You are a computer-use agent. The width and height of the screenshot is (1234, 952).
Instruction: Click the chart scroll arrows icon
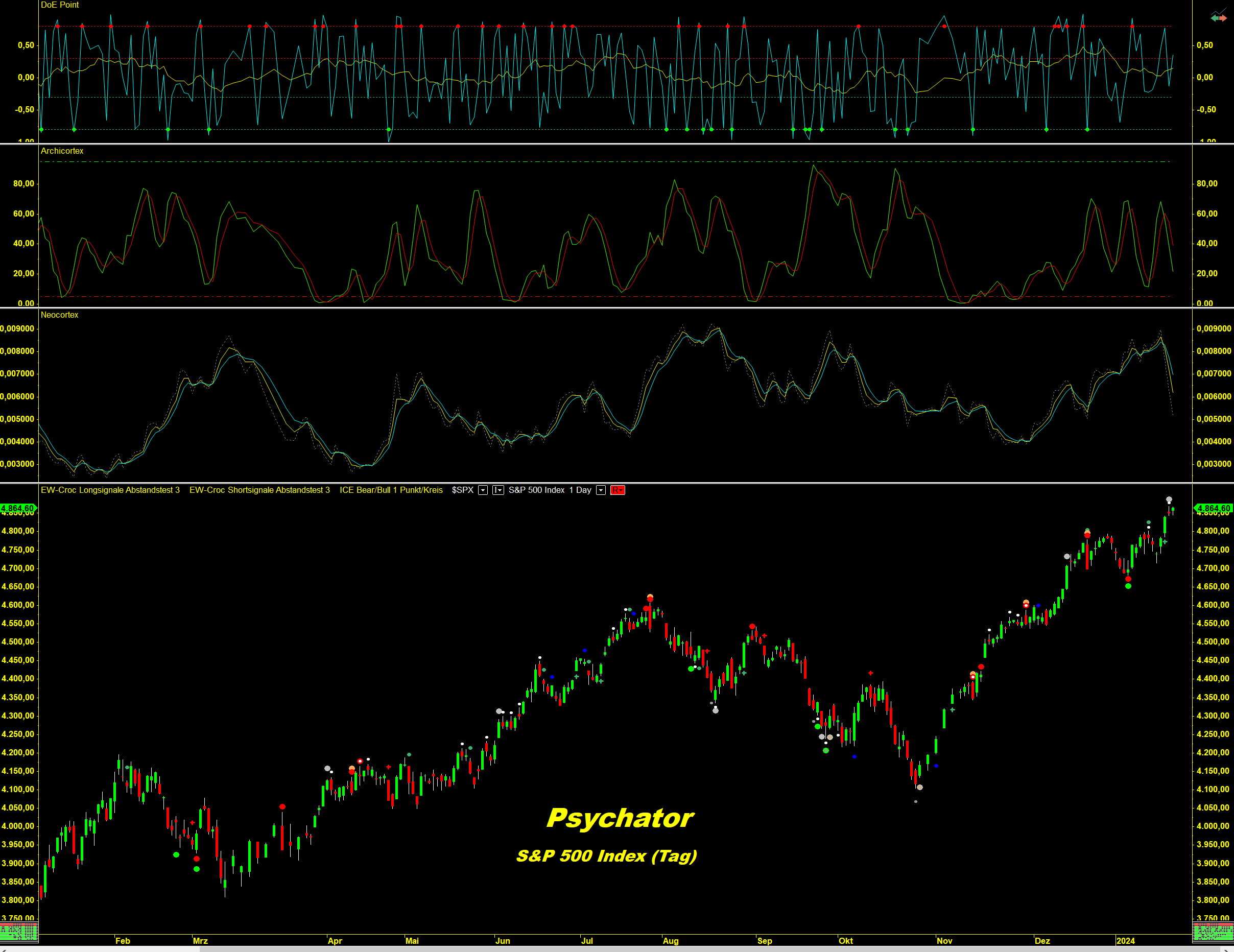click(x=1219, y=16)
